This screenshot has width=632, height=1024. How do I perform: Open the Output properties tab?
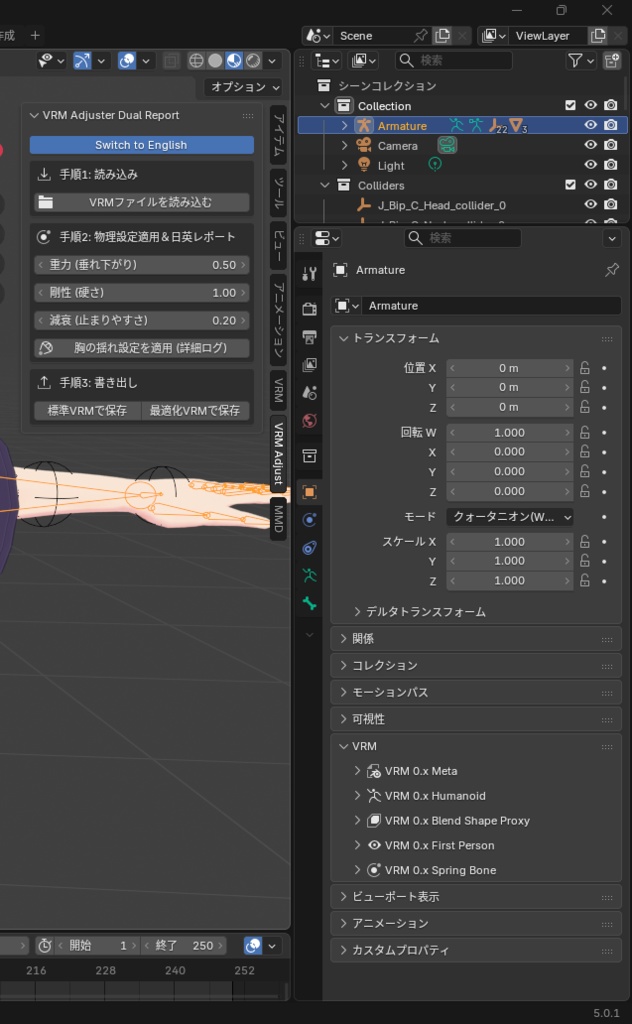tap(309, 337)
